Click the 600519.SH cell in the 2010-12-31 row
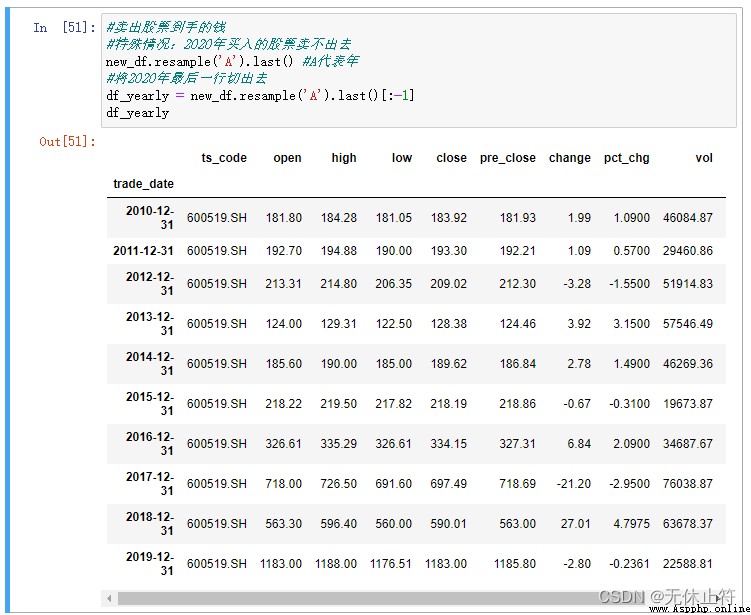 216,218
